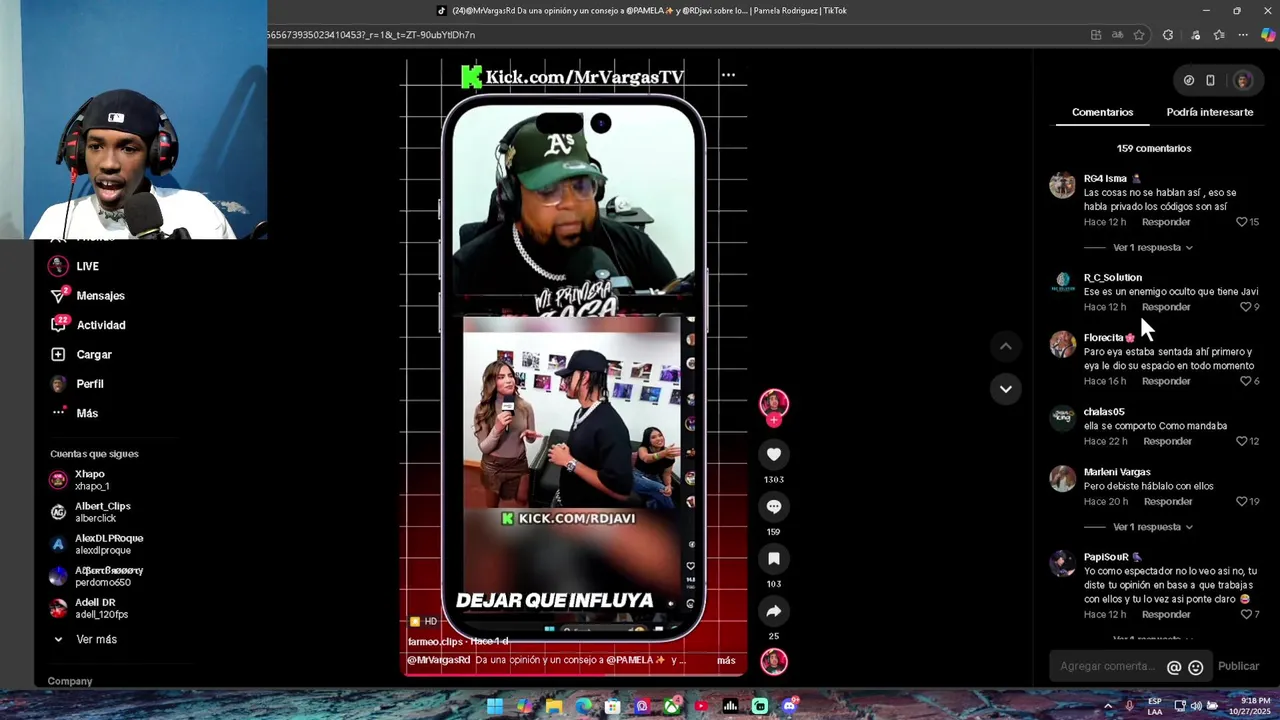Open farmeo.clips author link
Viewport: 1280px width, 720px height.
click(x=437, y=641)
